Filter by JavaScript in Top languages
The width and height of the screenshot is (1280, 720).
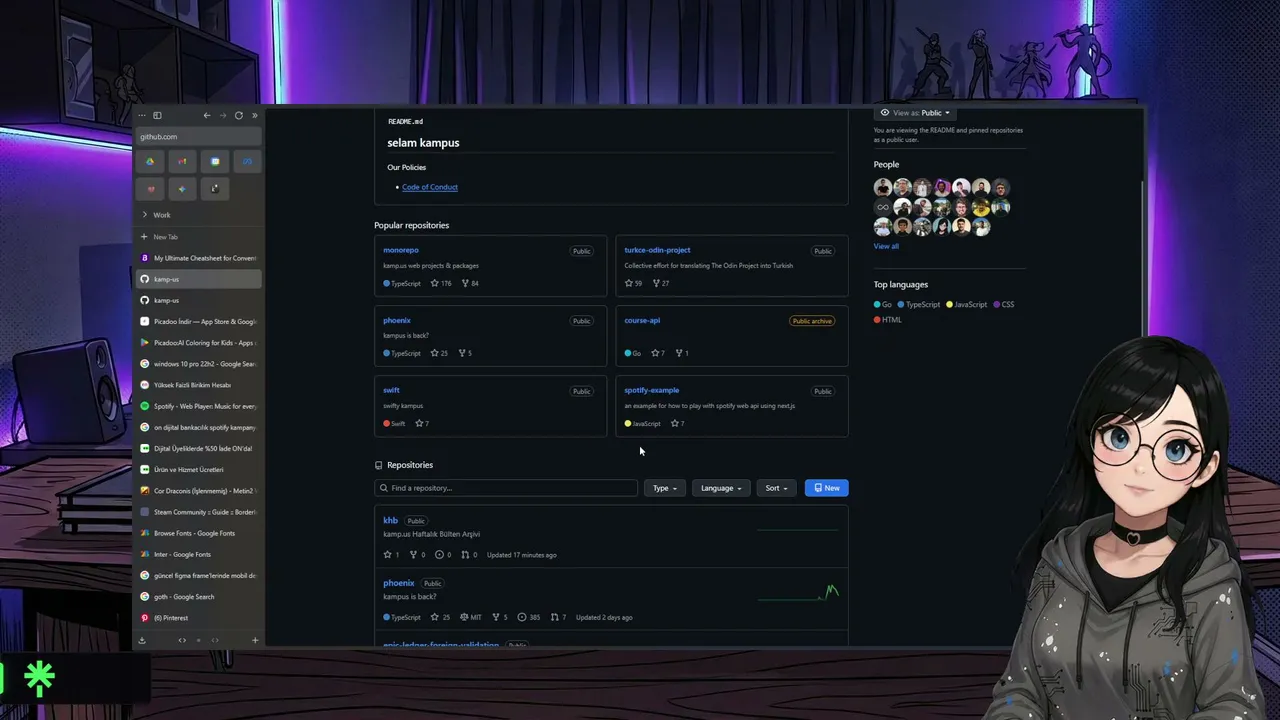pos(969,304)
